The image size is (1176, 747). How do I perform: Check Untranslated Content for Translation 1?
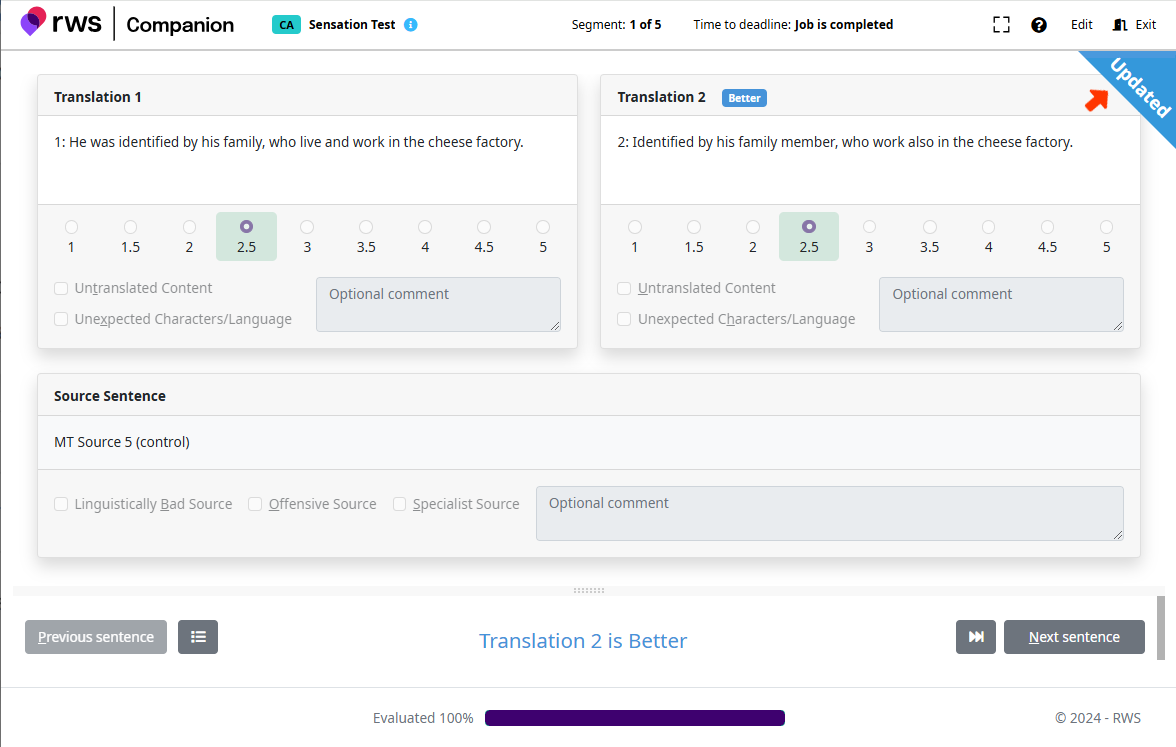(x=62, y=288)
